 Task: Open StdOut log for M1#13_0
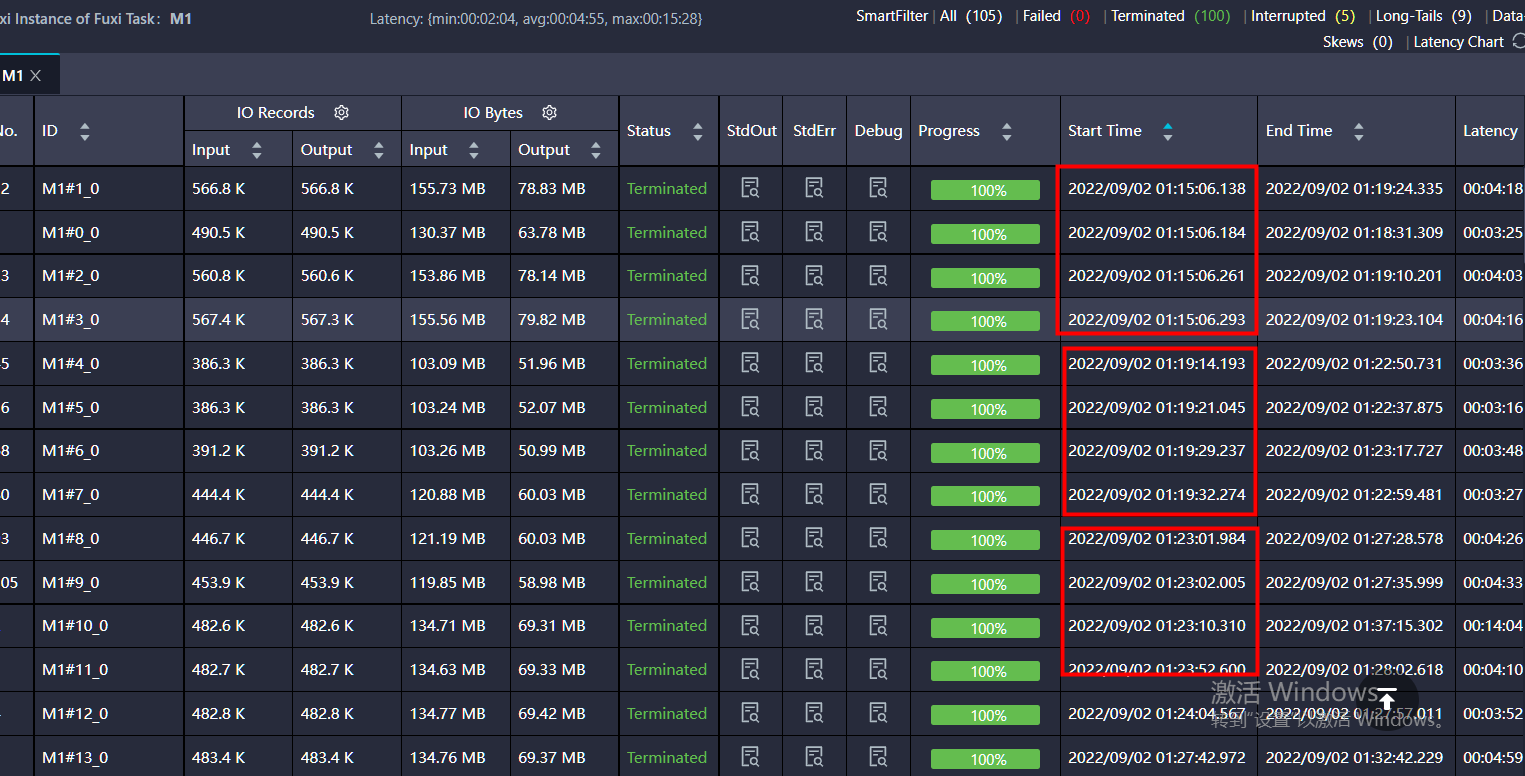tap(750, 757)
